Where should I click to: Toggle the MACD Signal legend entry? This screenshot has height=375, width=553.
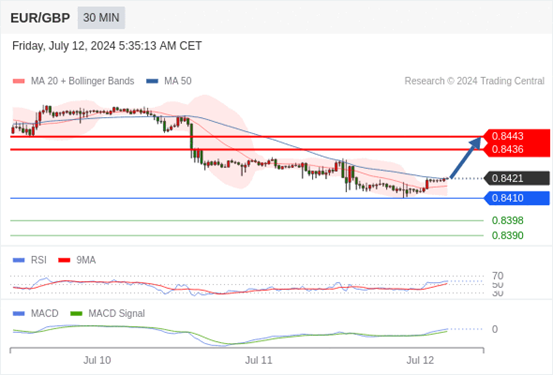coord(108,314)
